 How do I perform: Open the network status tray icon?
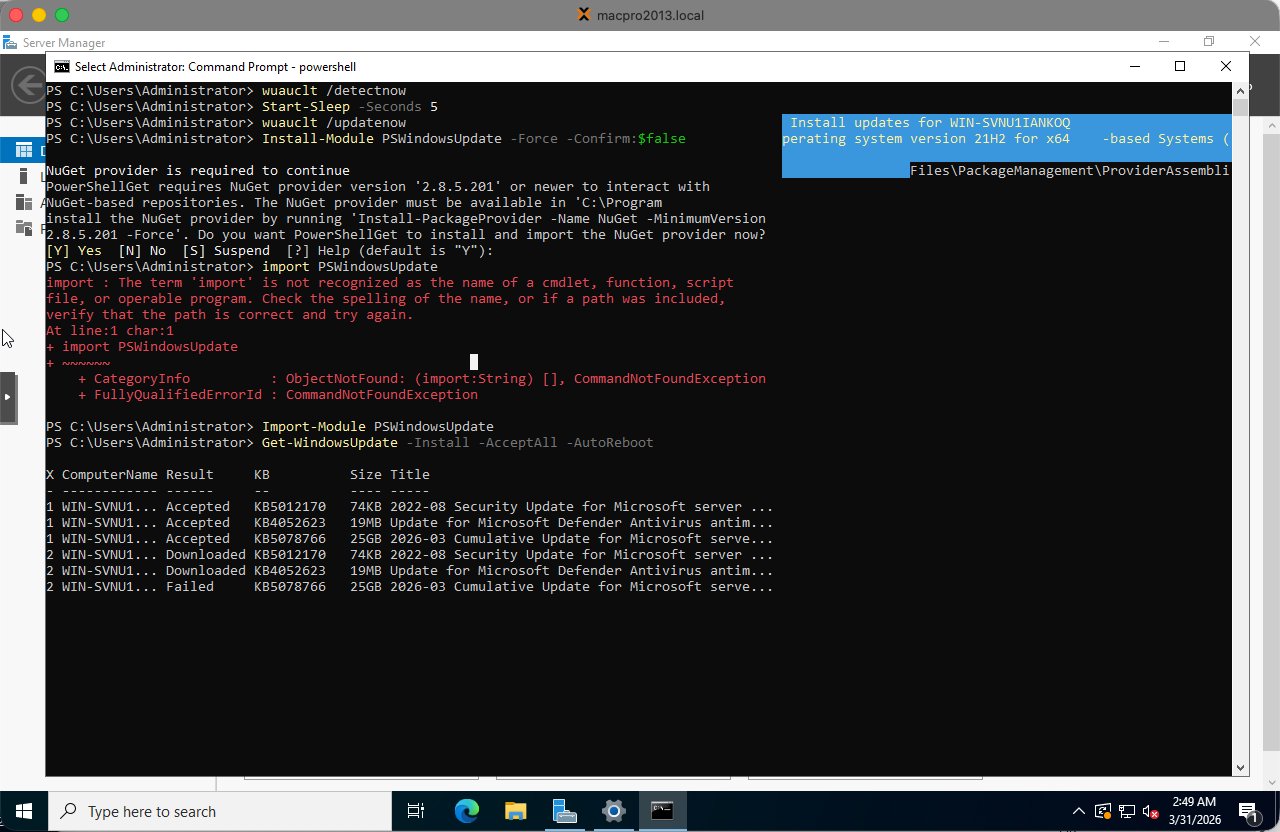click(x=1126, y=811)
